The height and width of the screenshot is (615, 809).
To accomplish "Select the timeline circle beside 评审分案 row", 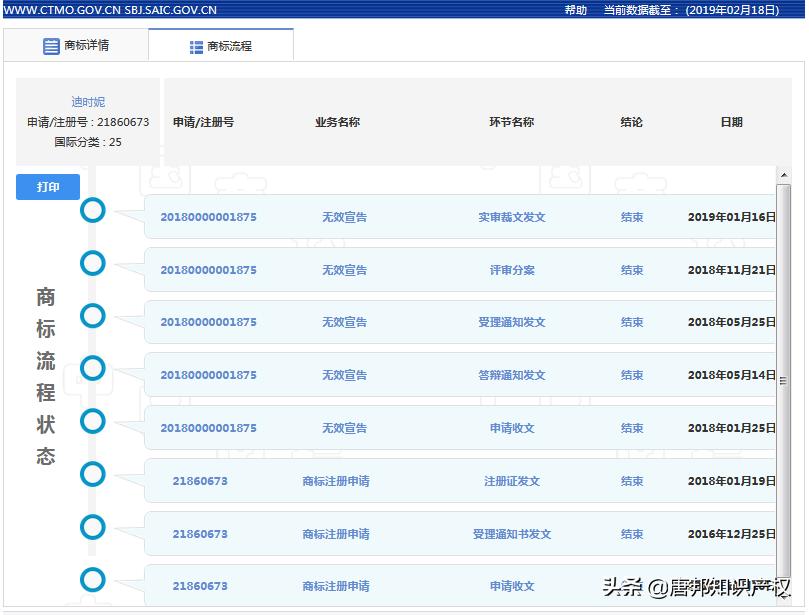I will 92,263.
